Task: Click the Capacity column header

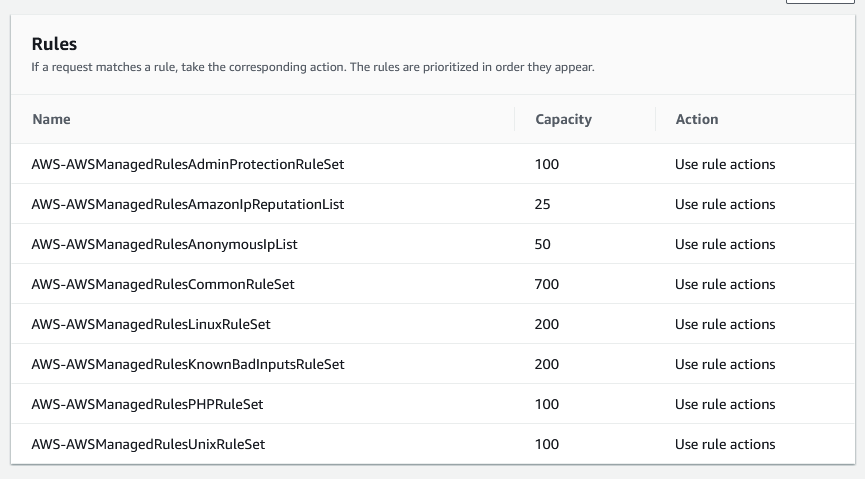Action: [x=563, y=119]
